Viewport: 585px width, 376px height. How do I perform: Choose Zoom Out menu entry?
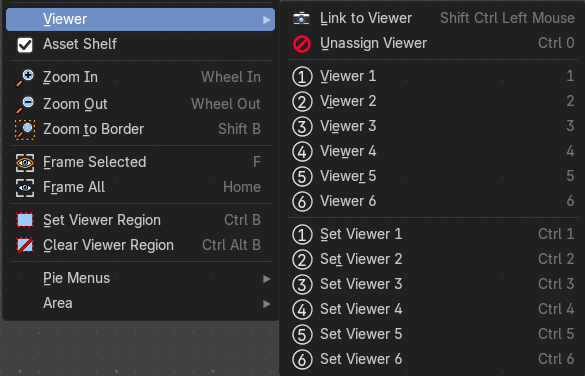tap(140, 104)
